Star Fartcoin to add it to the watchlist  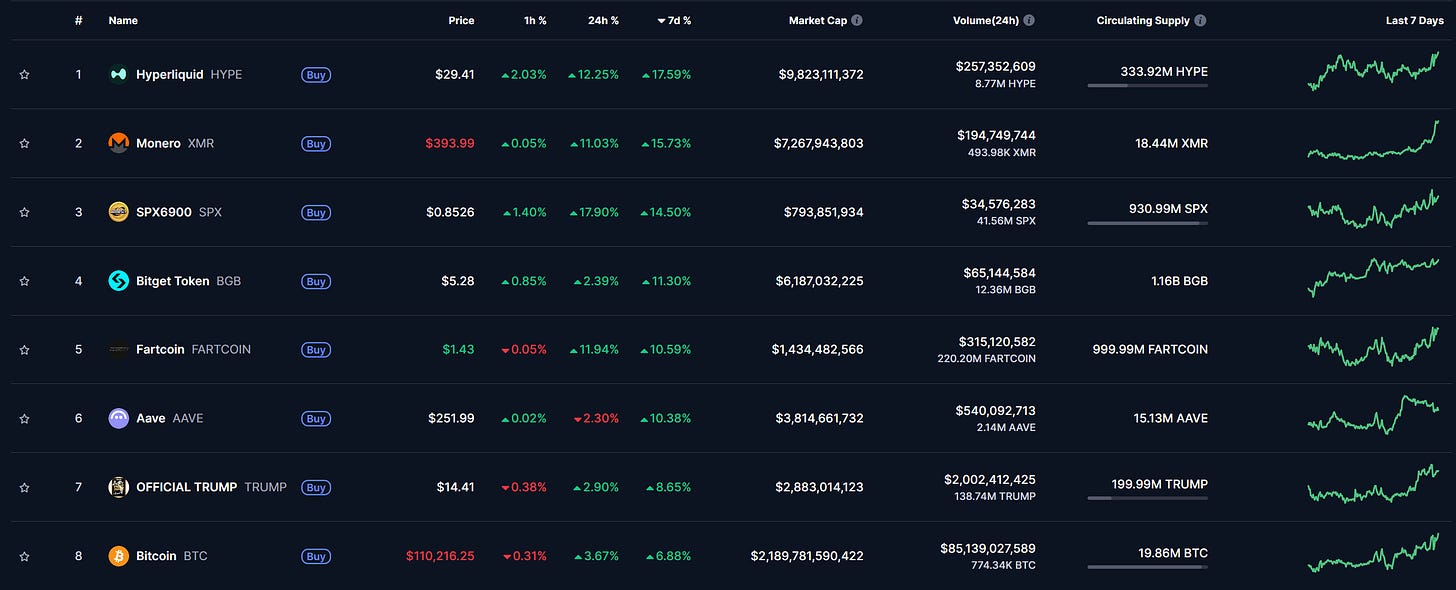pyautogui.click(x=24, y=350)
